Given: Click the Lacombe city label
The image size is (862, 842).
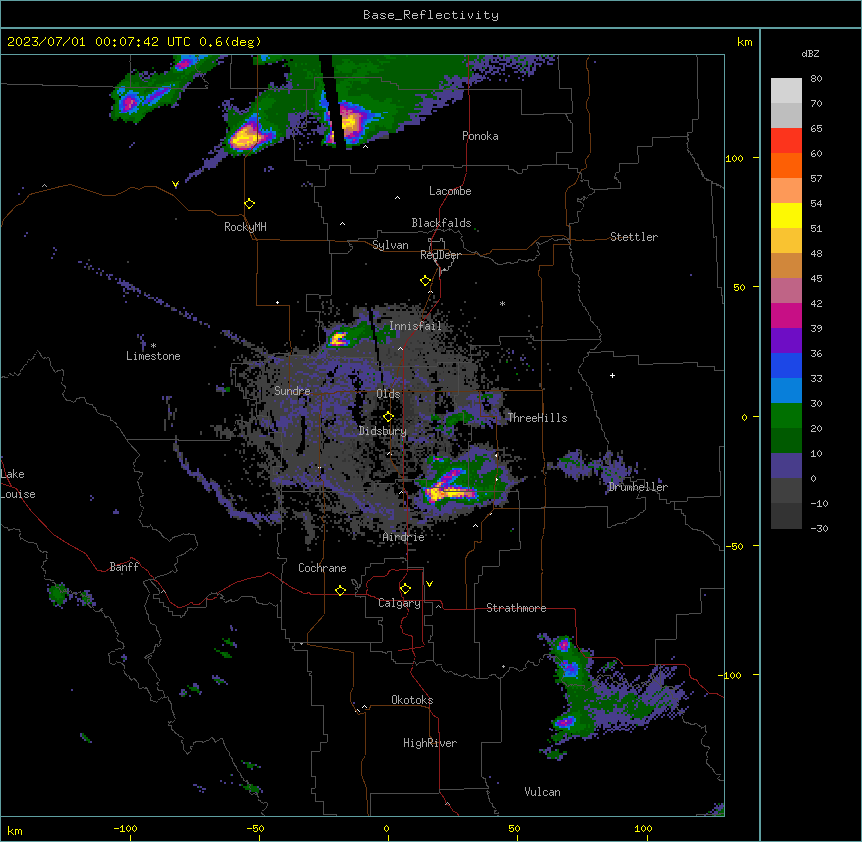Looking at the screenshot, I should (450, 191).
